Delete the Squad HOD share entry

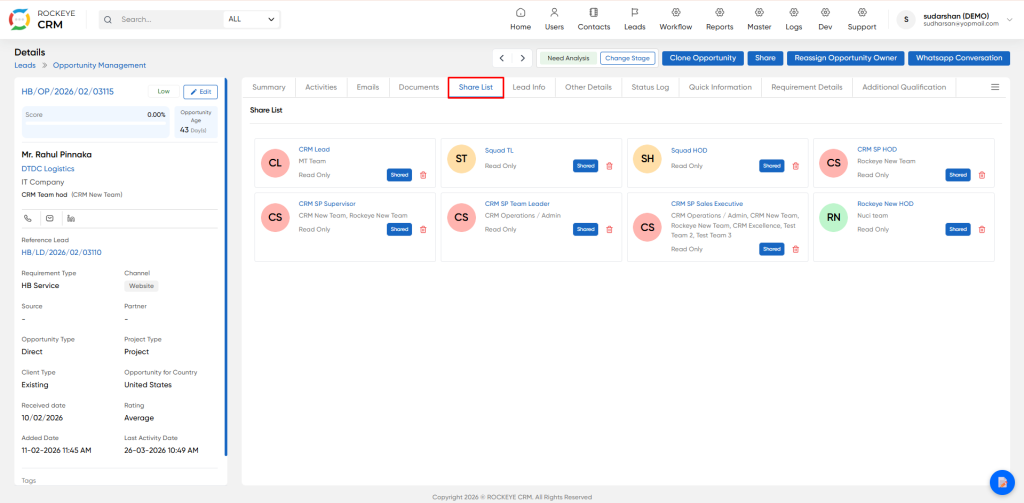[795, 166]
